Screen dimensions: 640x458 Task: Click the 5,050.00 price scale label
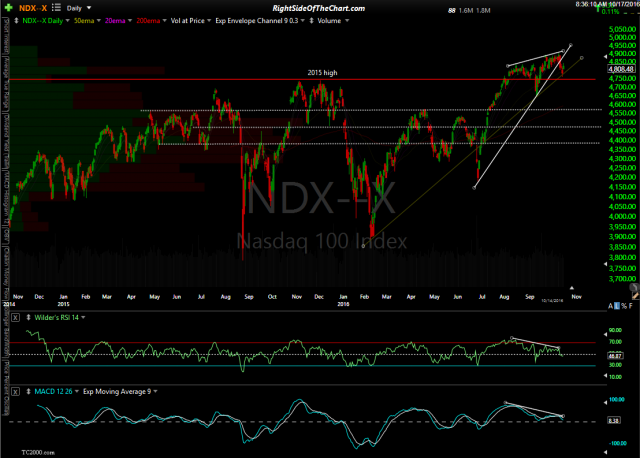click(x=622, y=29)
